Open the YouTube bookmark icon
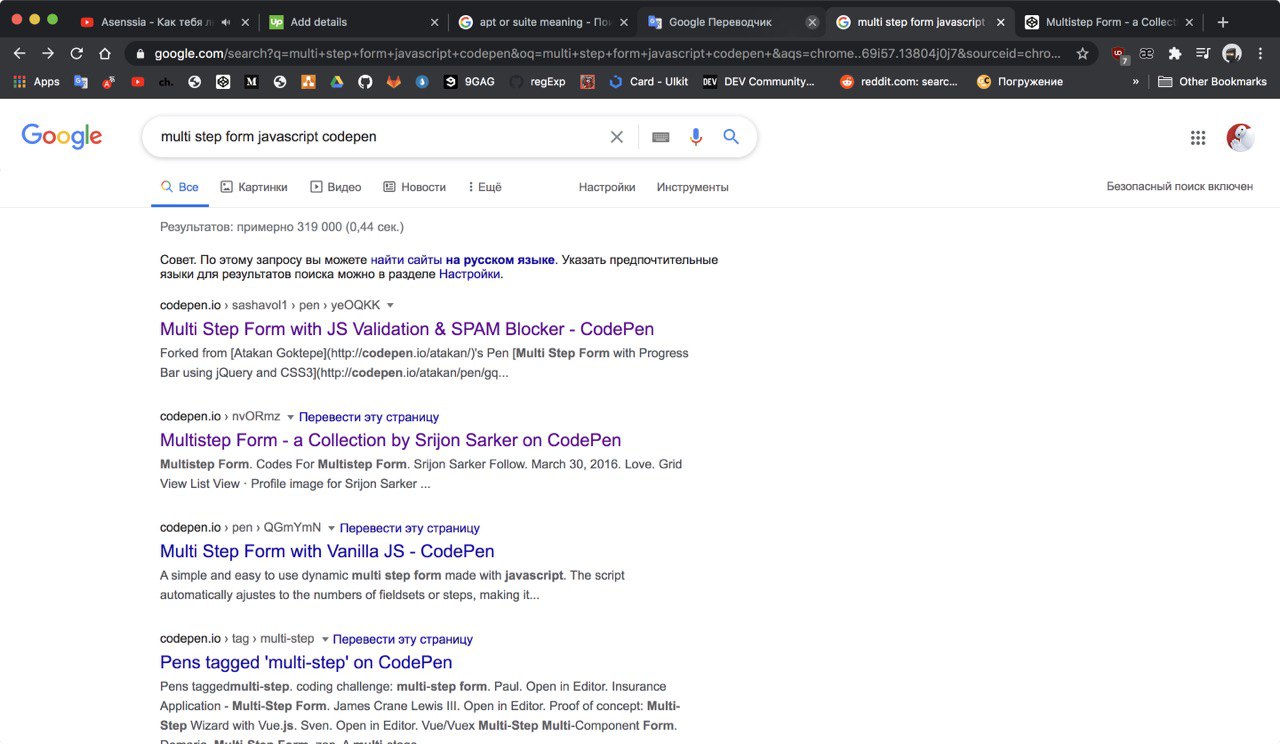 (137, 82)
